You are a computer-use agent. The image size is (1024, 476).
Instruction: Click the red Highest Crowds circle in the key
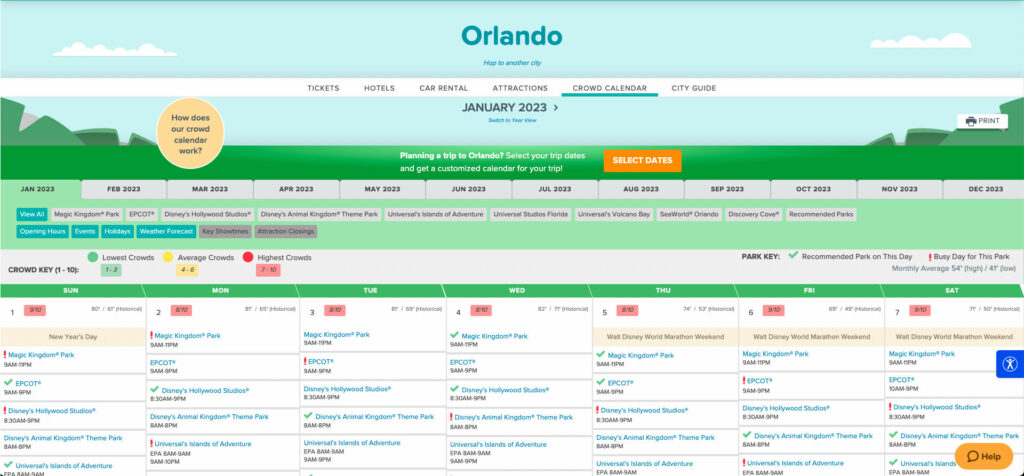(x=248, y=257)
